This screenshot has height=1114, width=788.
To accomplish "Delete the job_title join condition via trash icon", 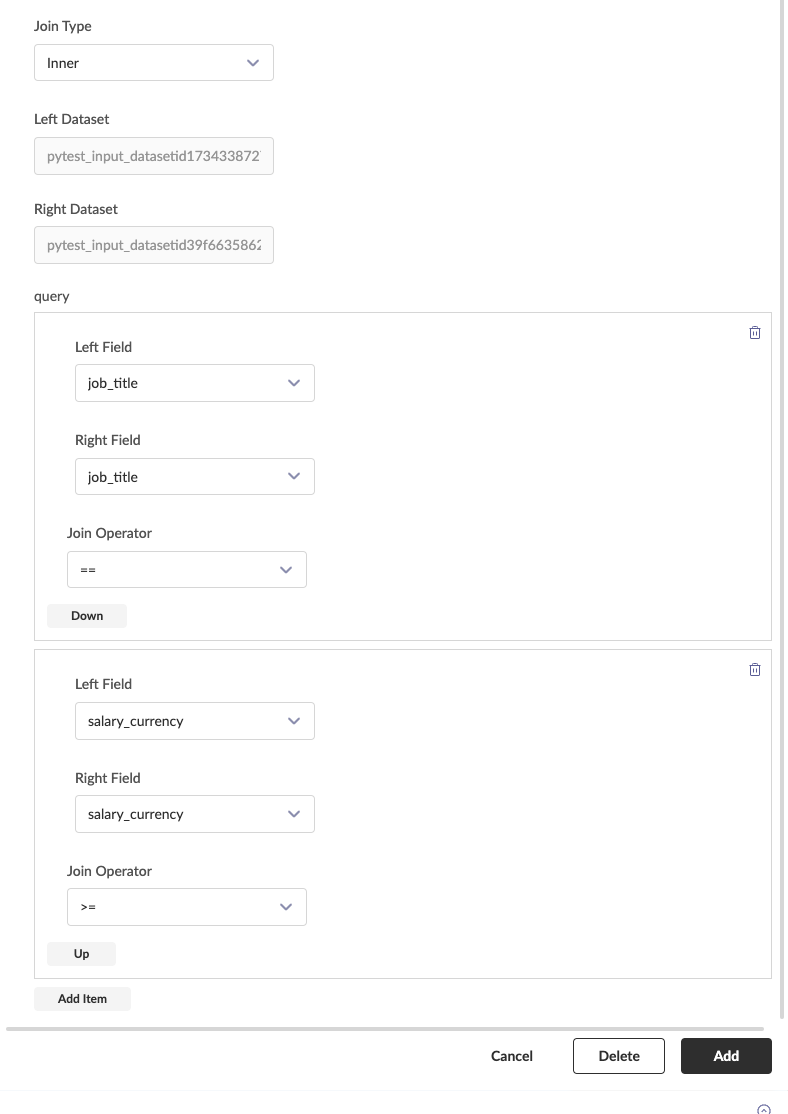I will point(755,333).
